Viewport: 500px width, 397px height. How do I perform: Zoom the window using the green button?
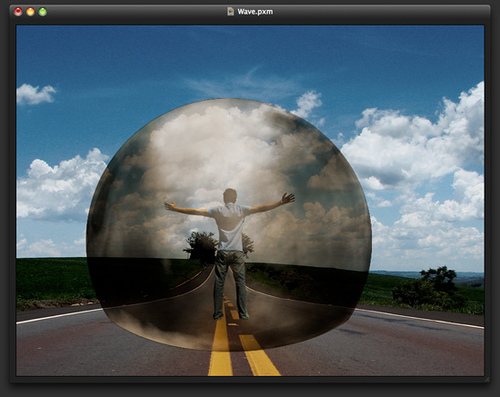[x=43, y=12]
